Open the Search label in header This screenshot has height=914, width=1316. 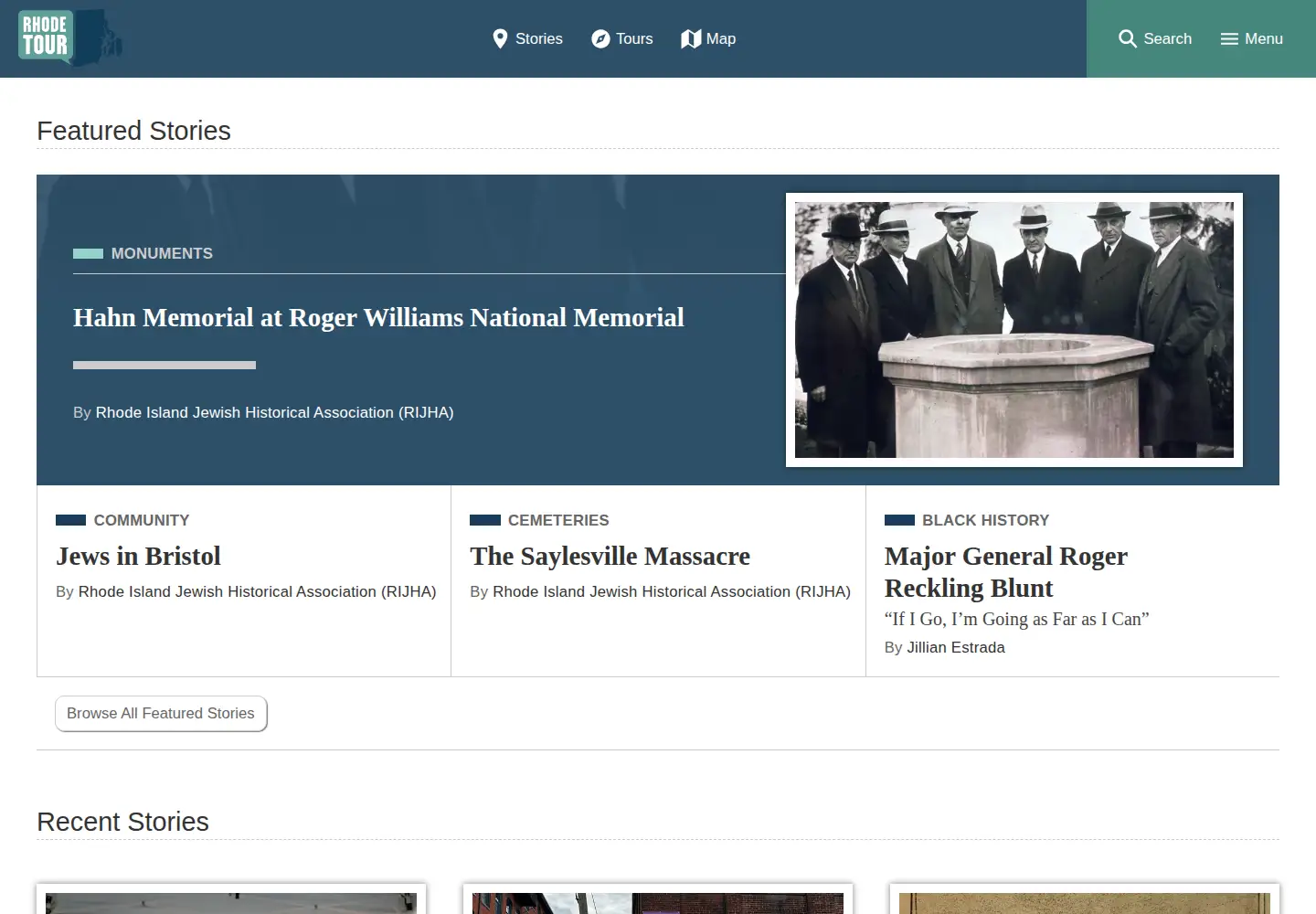coord(1167,38)
